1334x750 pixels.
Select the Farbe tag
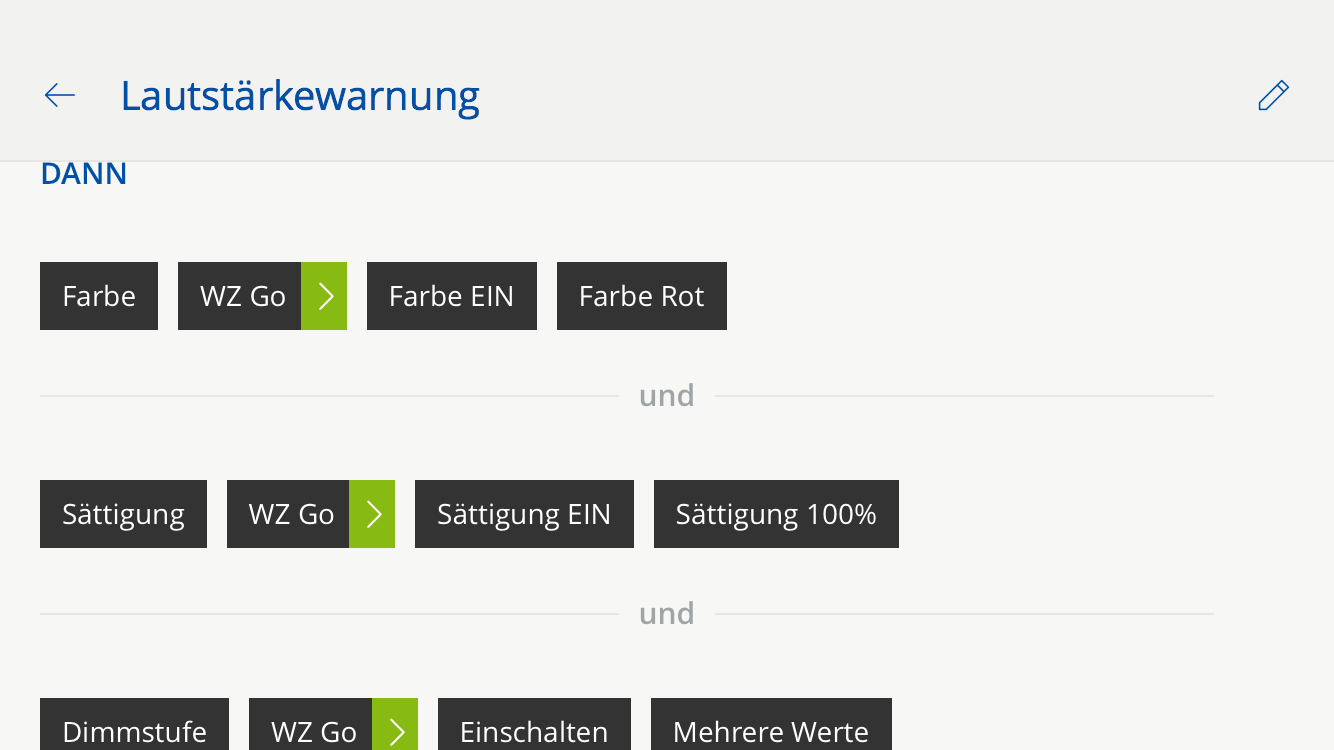99,296
